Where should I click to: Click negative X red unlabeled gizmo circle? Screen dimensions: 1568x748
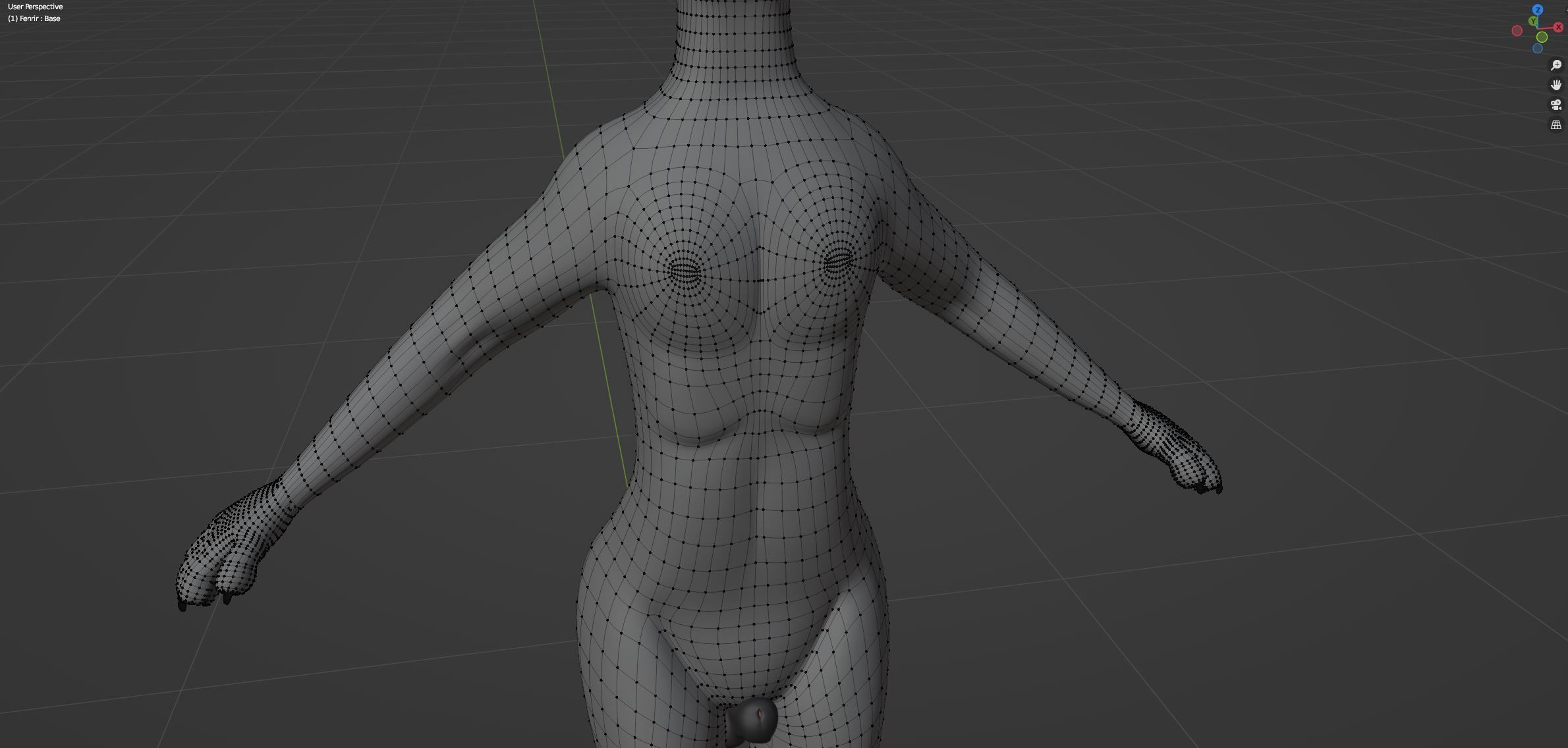(x=1517, y=30)
